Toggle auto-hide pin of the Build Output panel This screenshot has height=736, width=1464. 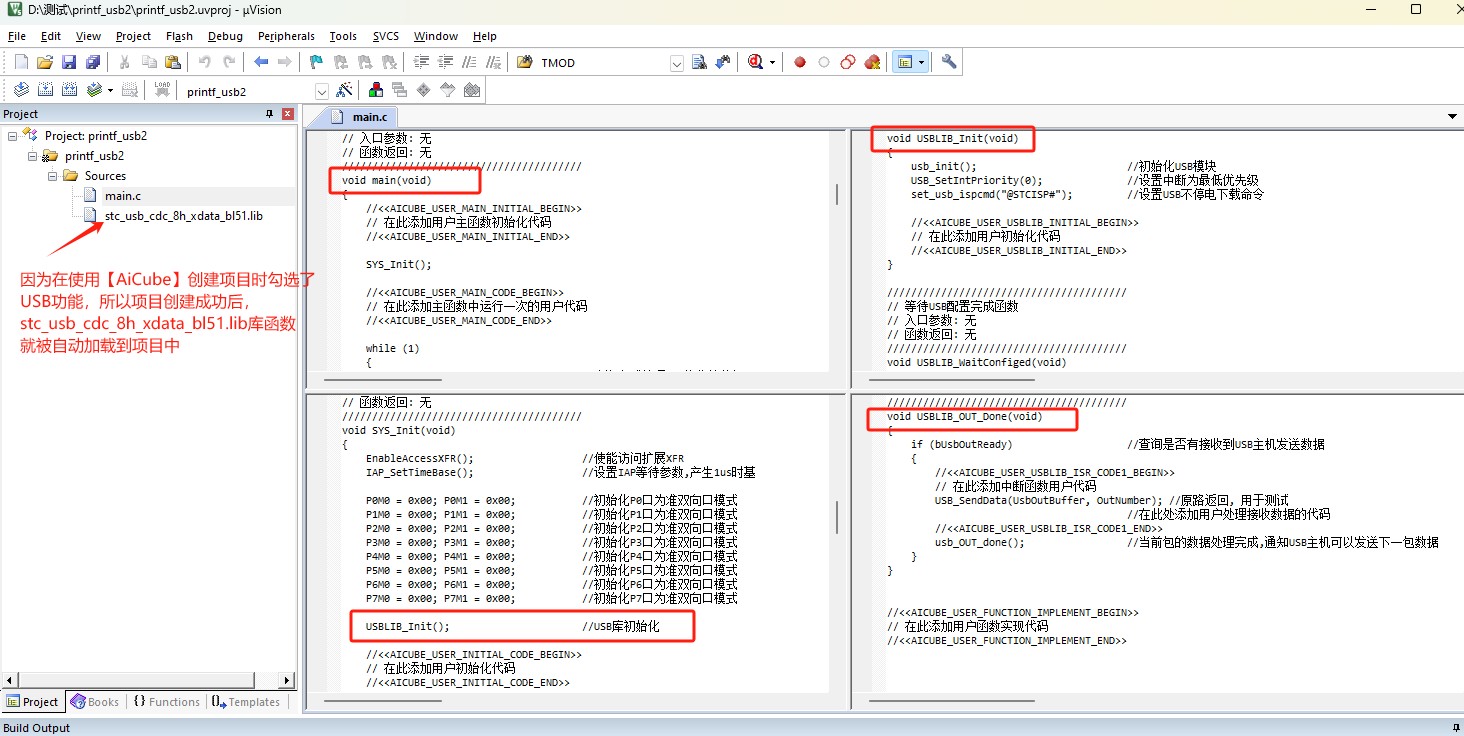click(x=1455, y=728)
